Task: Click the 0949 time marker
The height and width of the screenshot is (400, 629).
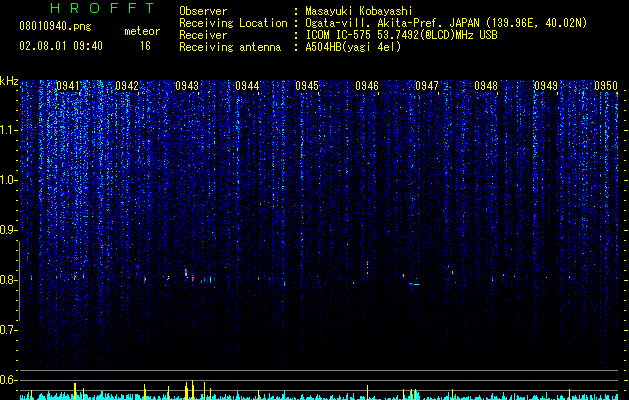Action: click(546, 86)
